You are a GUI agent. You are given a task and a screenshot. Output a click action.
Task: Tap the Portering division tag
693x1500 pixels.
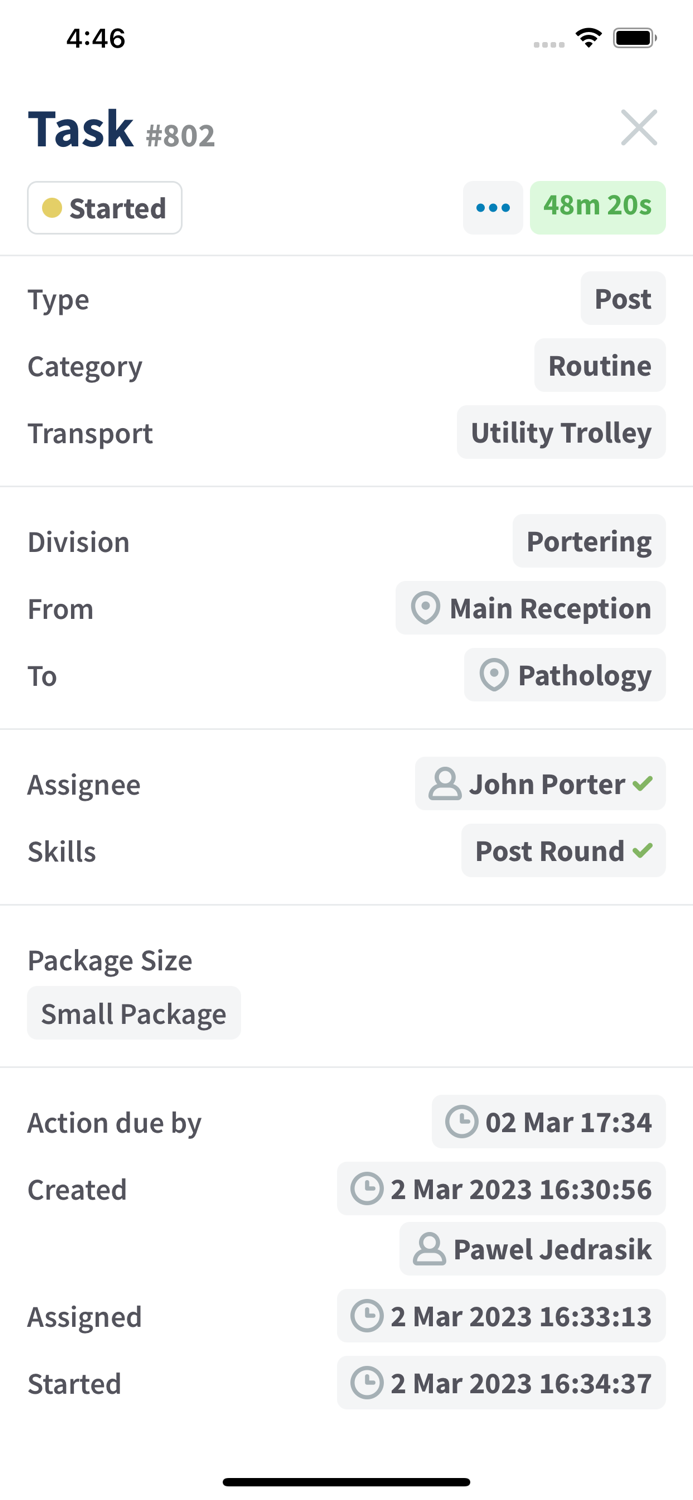(589, 541)
